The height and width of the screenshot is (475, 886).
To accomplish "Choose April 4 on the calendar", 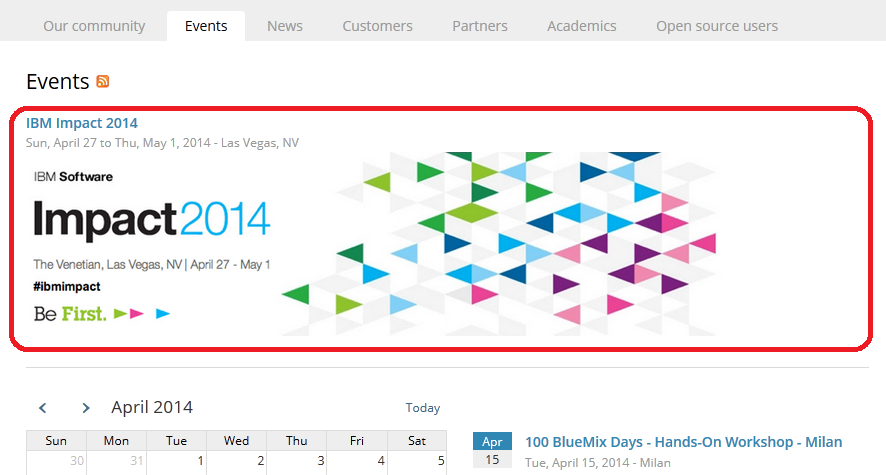I will point(357,463).
